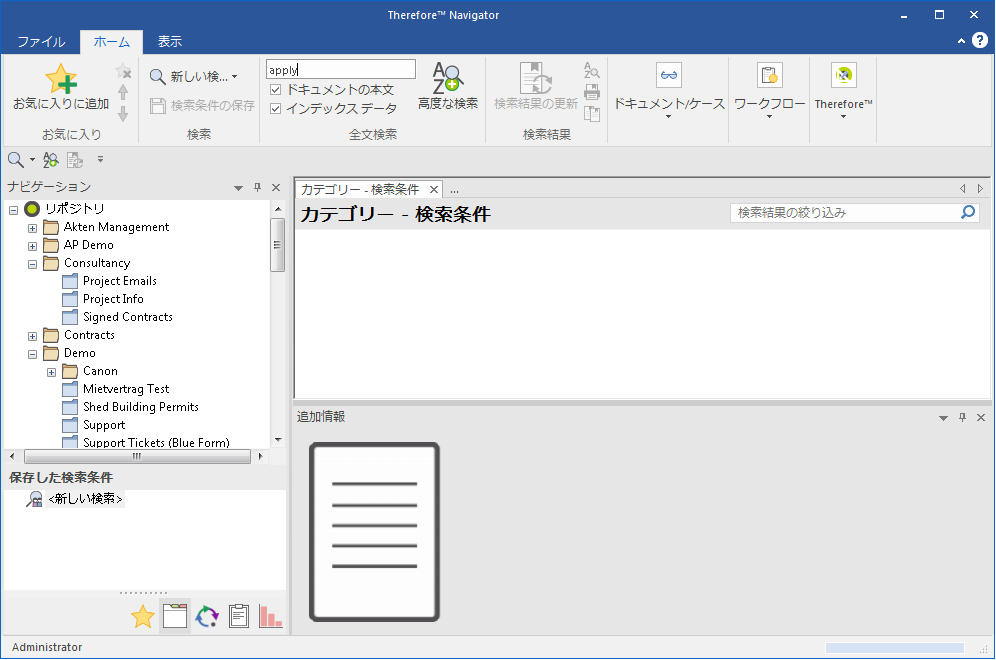Viewport: 996px width, 660px height.
Task: Open the 追加情報 panel options arrow
Action: (943, 418)
